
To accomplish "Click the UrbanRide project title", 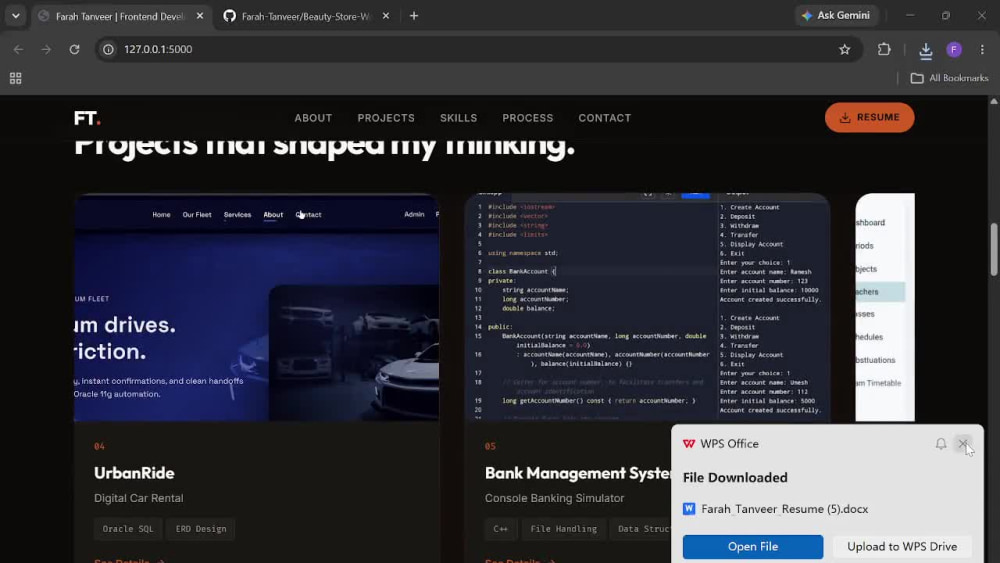I will 134,473.
